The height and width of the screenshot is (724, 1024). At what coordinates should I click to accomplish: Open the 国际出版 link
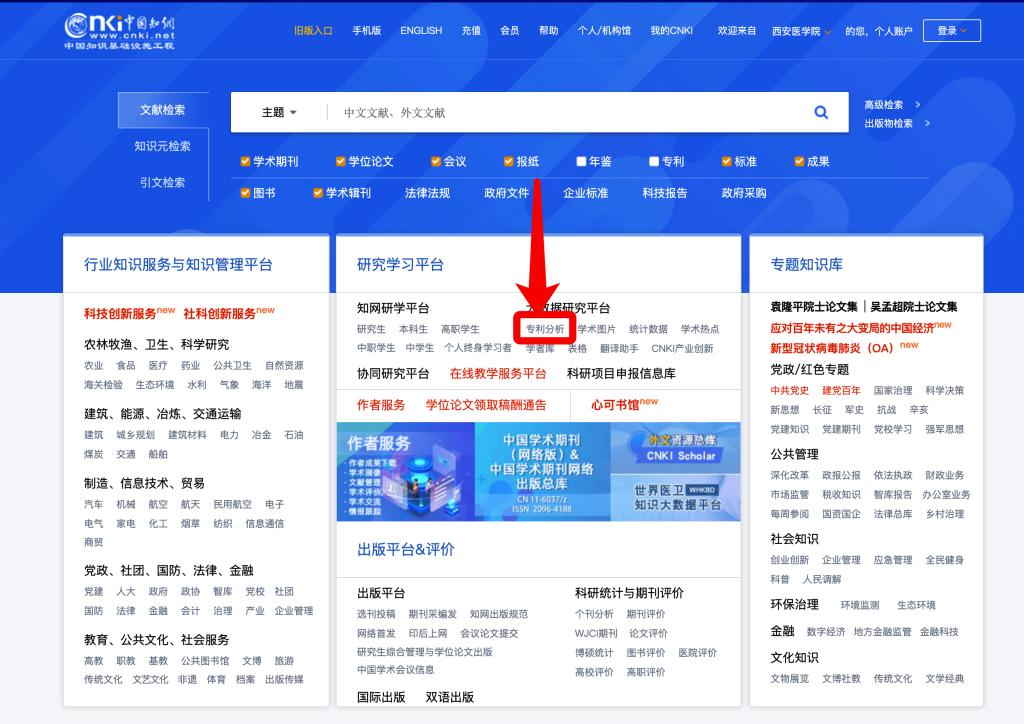point(381,697)
